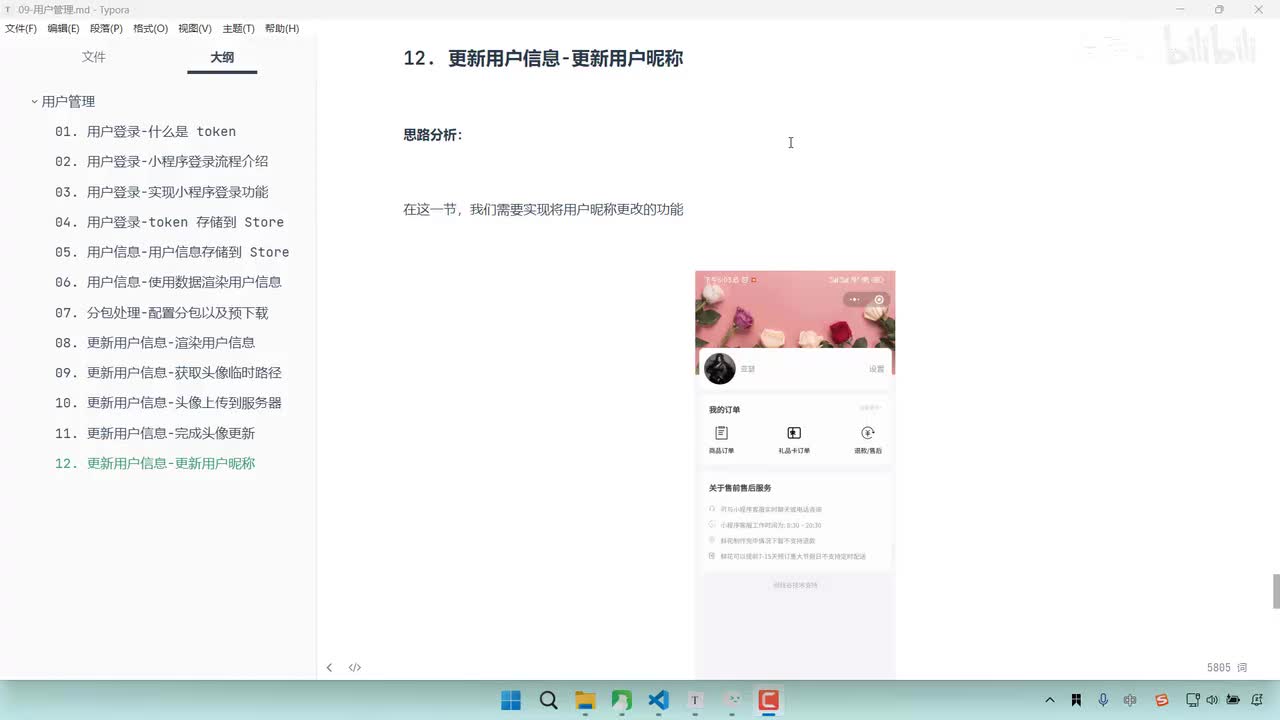Open the green app icon in taskbar
1280x720 pixels.
[621, 700]
